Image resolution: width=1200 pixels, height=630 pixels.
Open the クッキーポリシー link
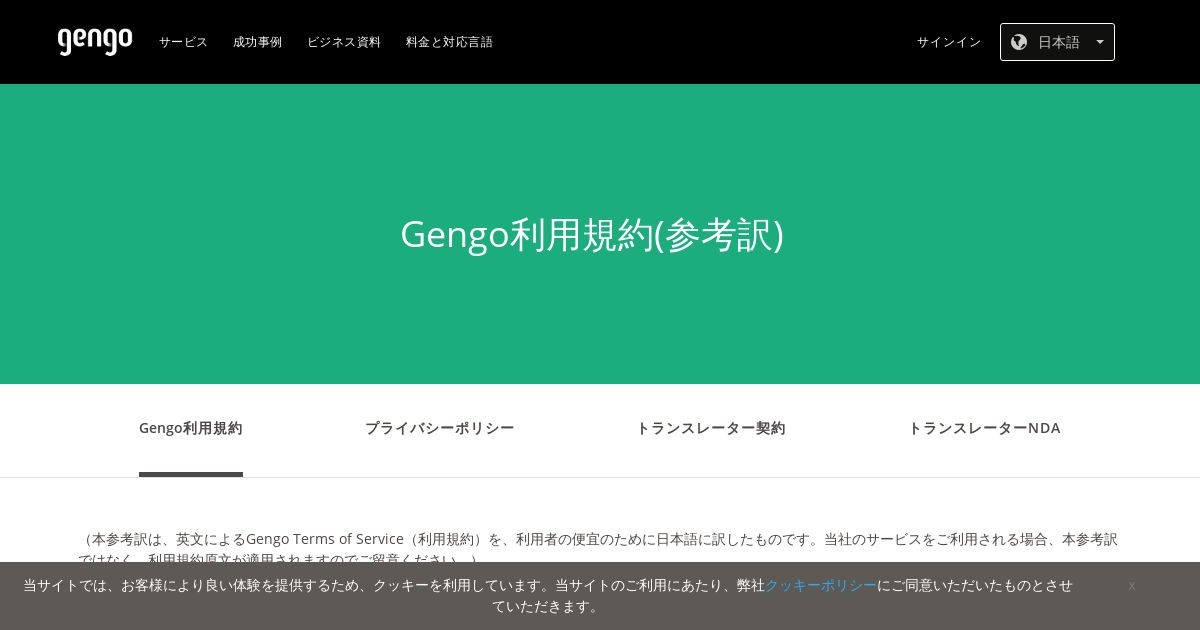(x=821, y=585)
